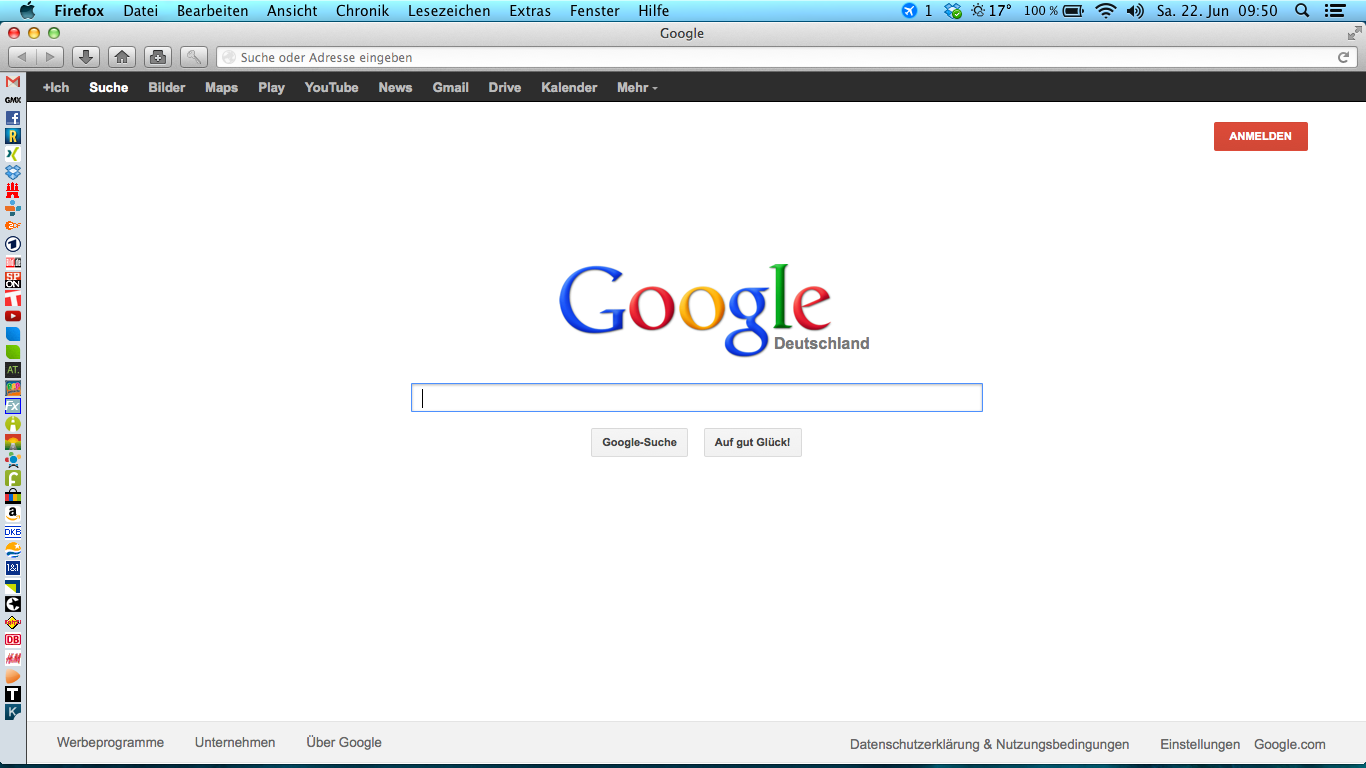Open the Bearbeiten menu
The height and width of the screenshot is (768, 1366).
click(x=213, y=11)
